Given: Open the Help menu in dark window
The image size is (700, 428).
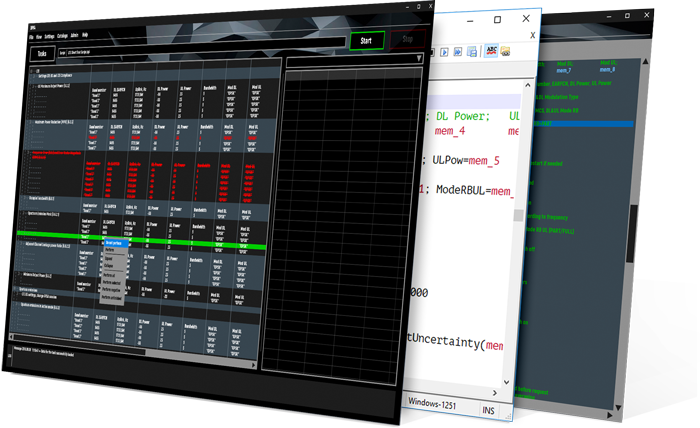Looking at the screenshot, I should coord(85,35).
